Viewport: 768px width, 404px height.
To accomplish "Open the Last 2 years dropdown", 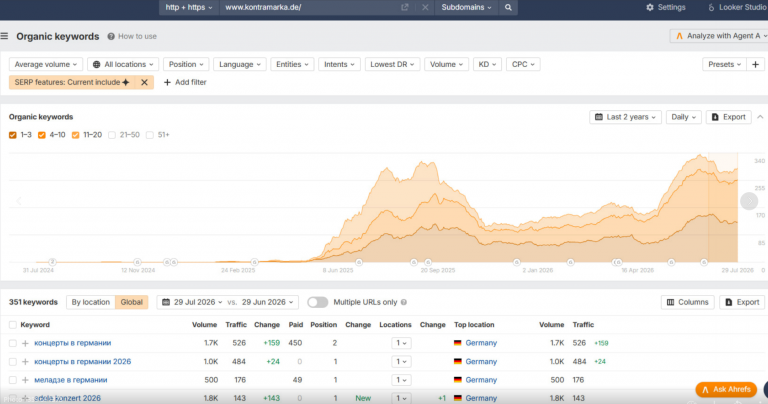I will (x=625, y=117).
